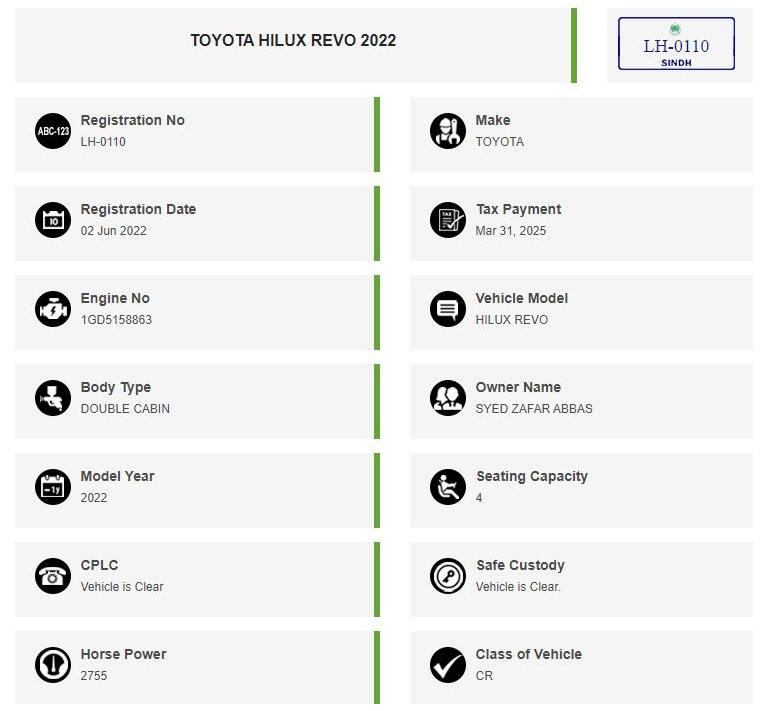Screen dimensions: 770x711
Task: Click the LH-0110 SINDH number plate
Action: 676,44
